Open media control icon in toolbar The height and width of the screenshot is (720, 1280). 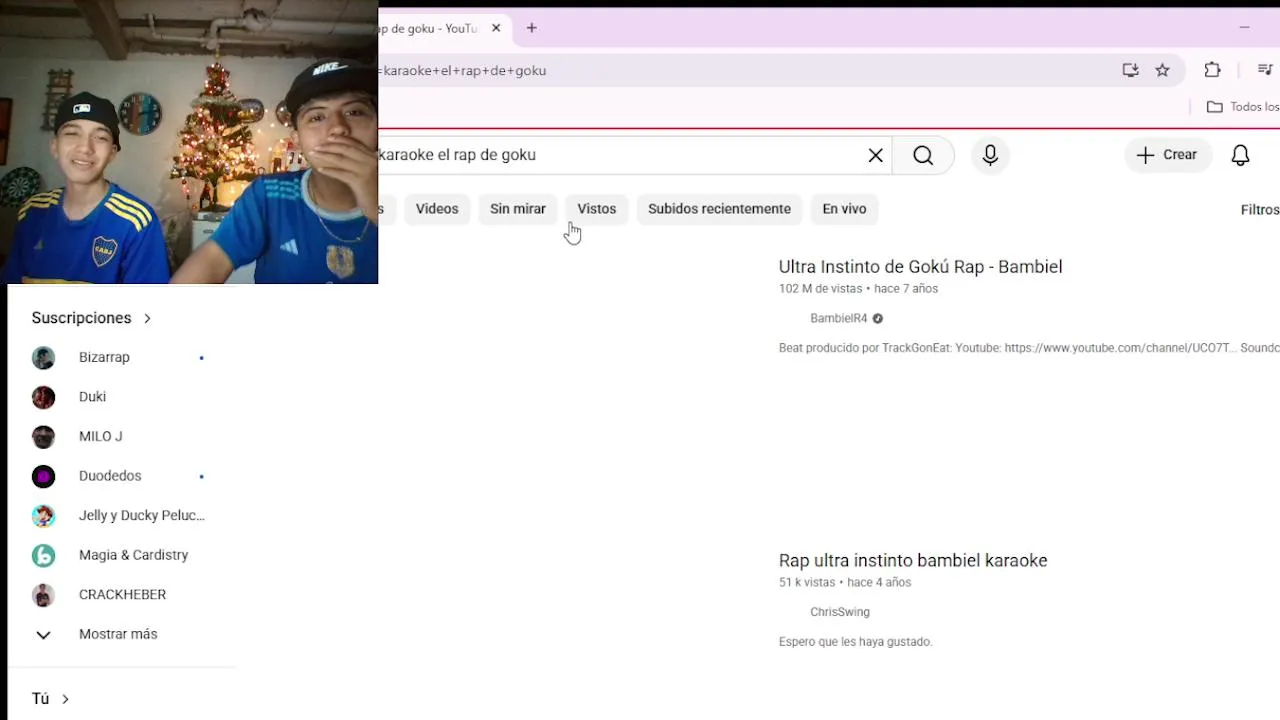pyautogui.click(x=1265, y=70)
